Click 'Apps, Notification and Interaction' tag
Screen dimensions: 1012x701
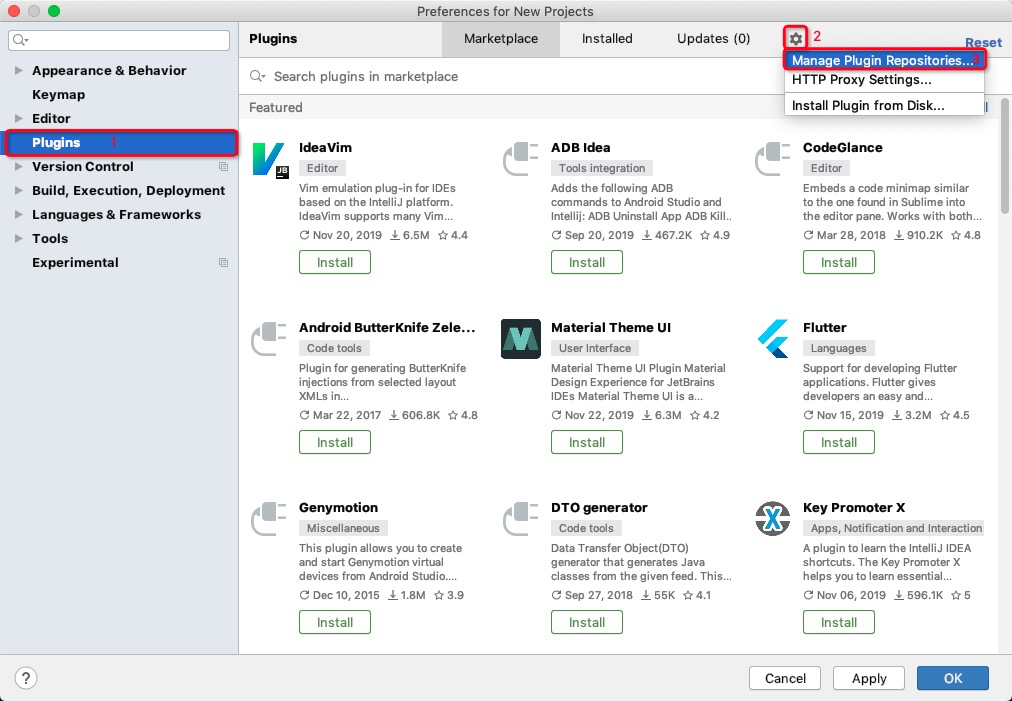click(x=894, y=528)
